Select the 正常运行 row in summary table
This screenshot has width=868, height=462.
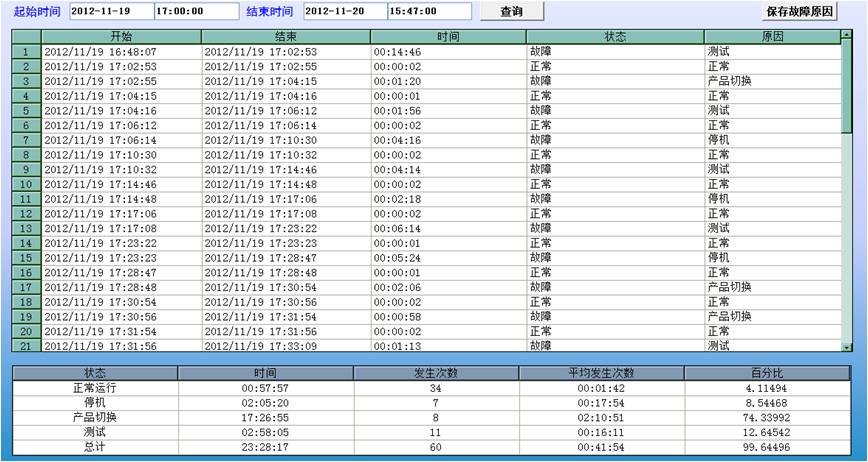click(x=95, y=388)
